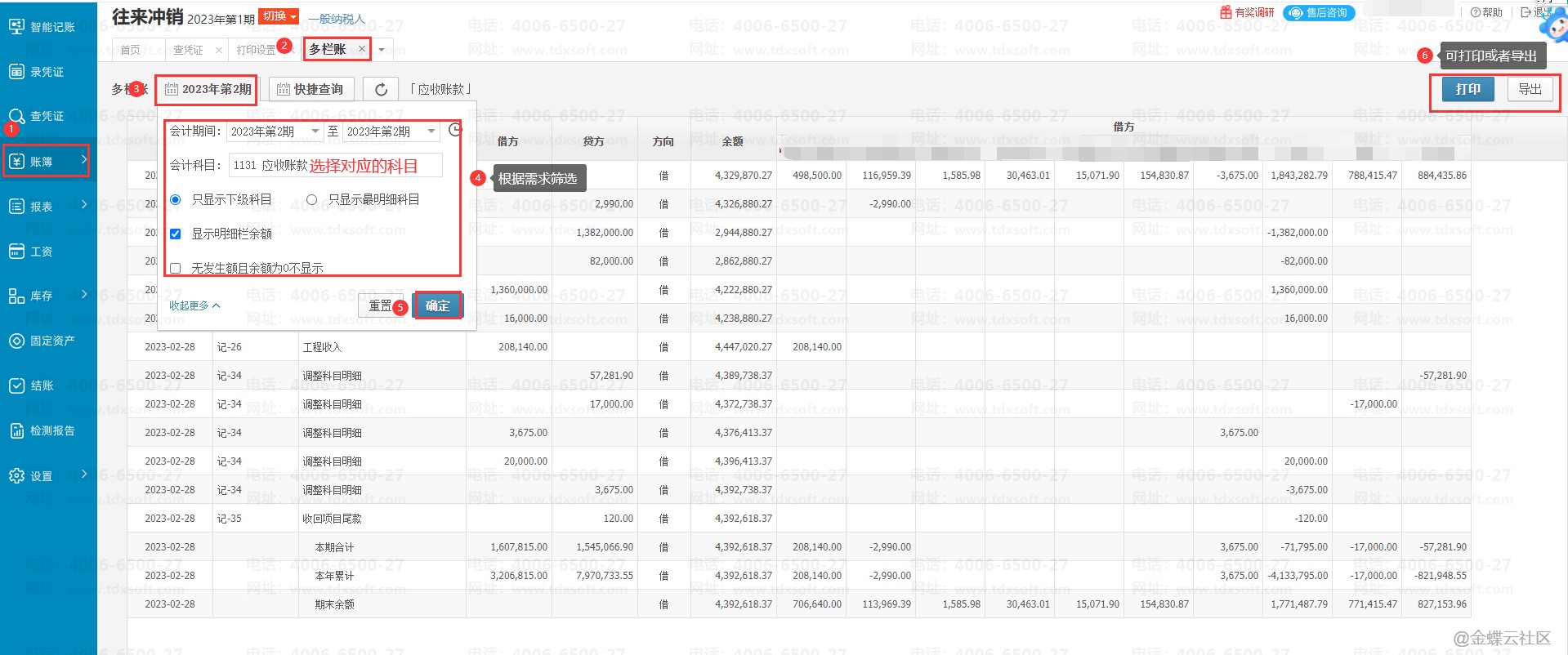Click the clock icon next to 会计期间

click(x=455, y=130)
